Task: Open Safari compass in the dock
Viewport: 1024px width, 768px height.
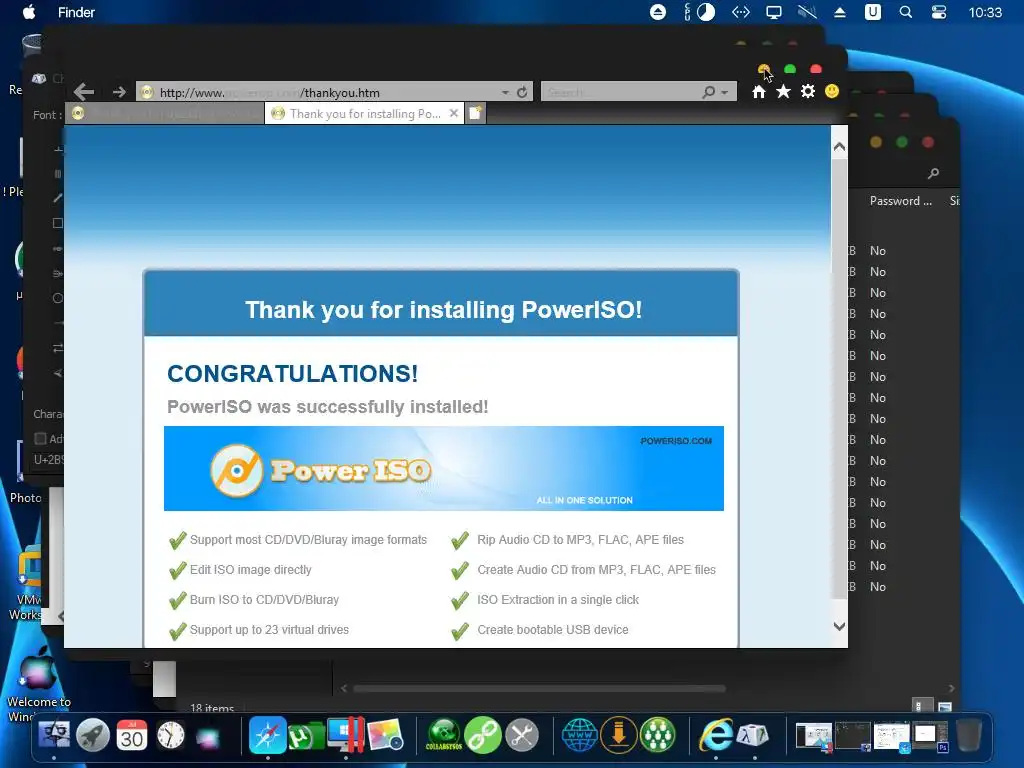Action: pyautogui.click(x=268, y=735)
